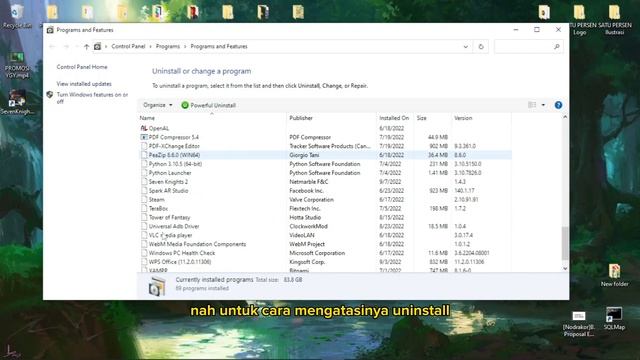Select Windows PC Health Check row
This screenshot has height=360, width=640.
click(325, 253)
